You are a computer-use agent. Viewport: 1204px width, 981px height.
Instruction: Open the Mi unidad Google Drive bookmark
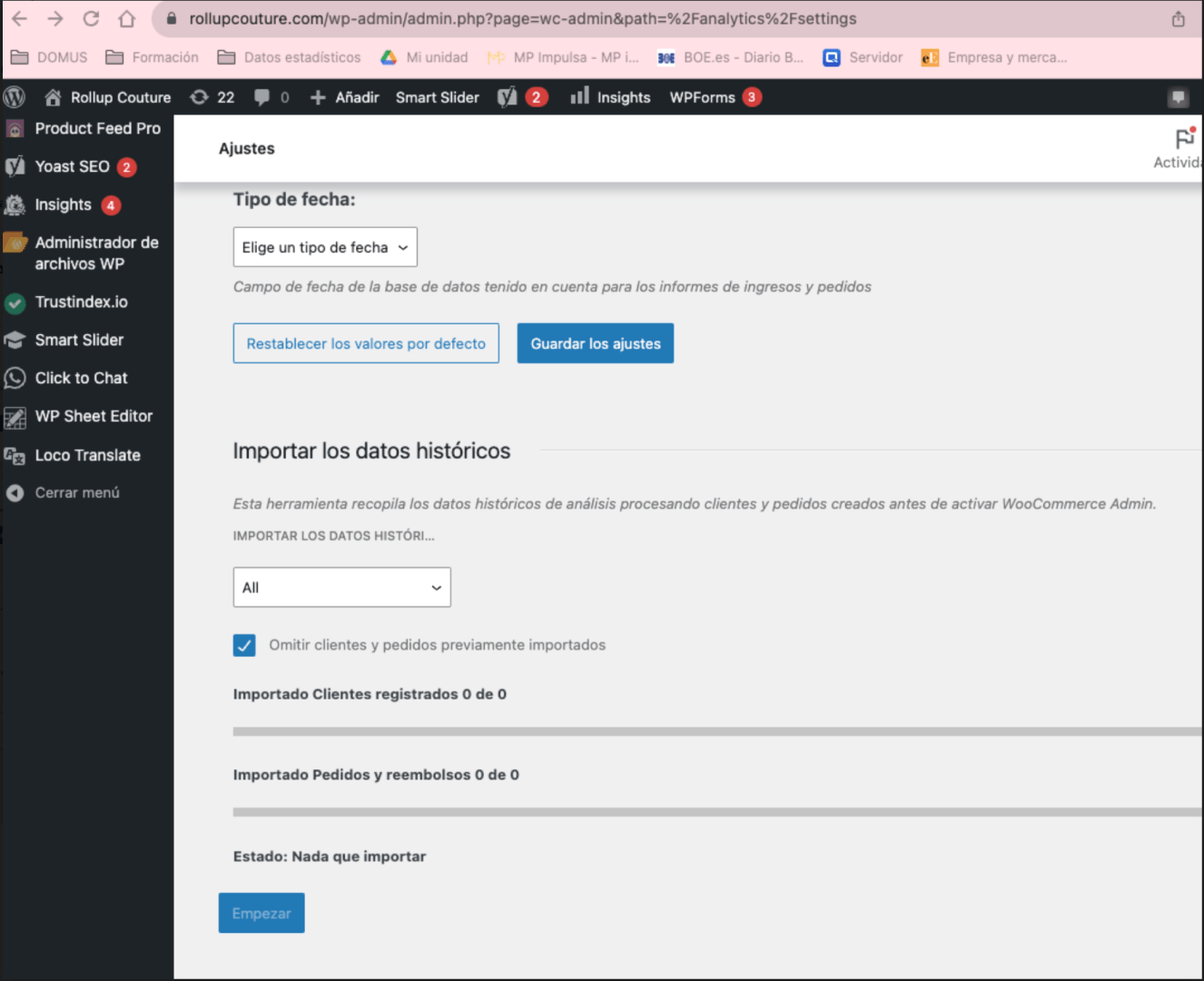(x=424, y=57)
